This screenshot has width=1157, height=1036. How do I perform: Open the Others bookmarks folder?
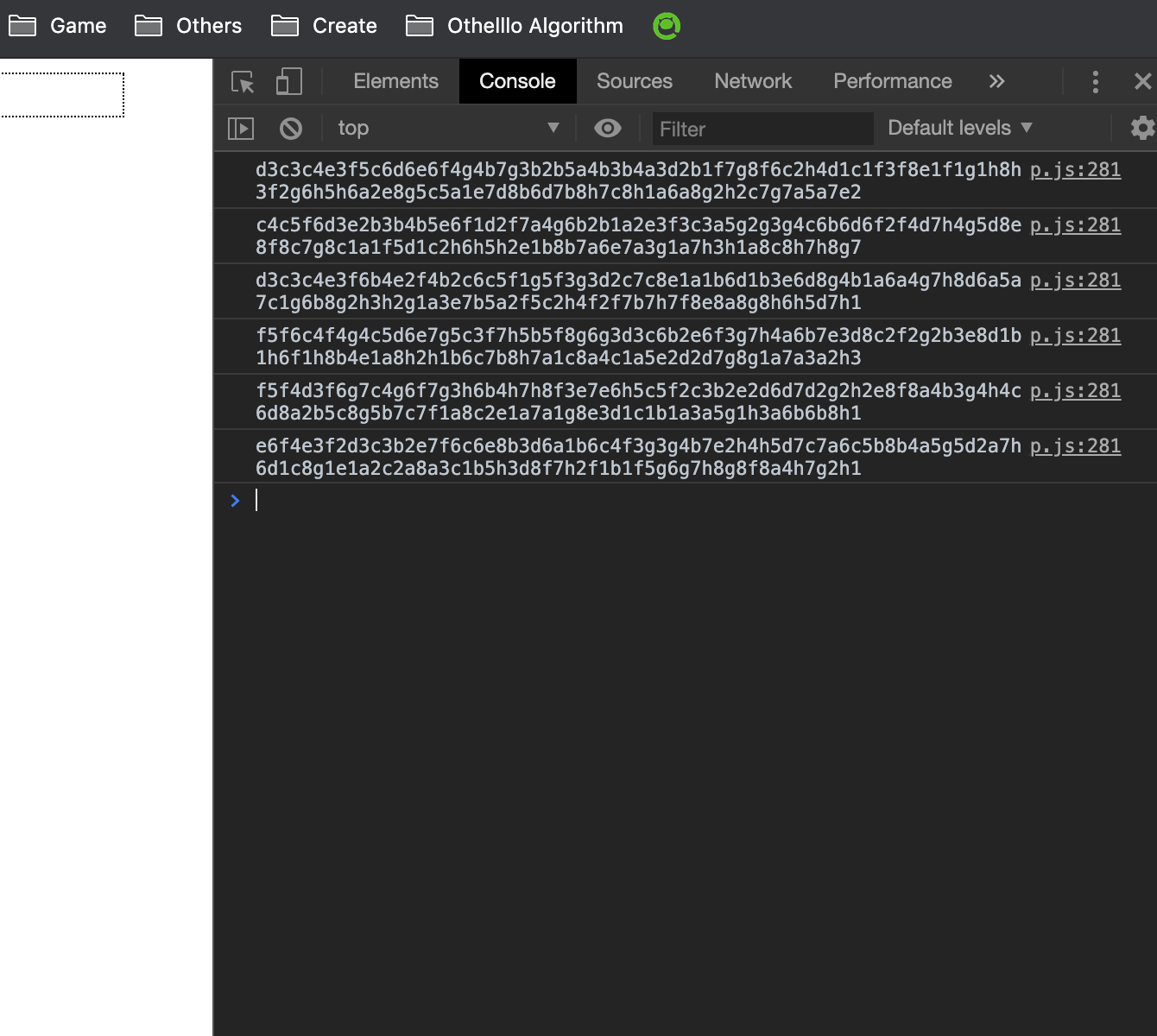point(188,26)
